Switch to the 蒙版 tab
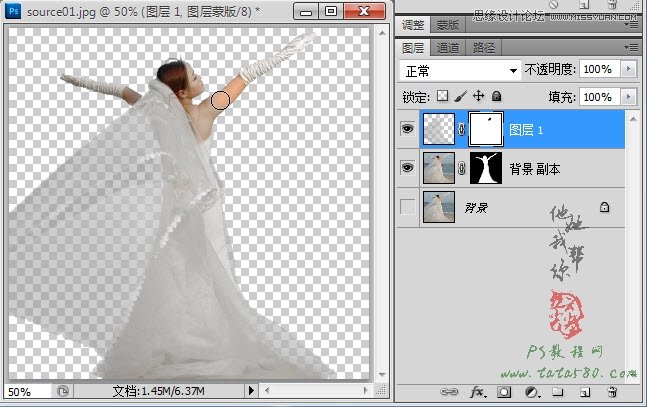 tap(448, 25)
